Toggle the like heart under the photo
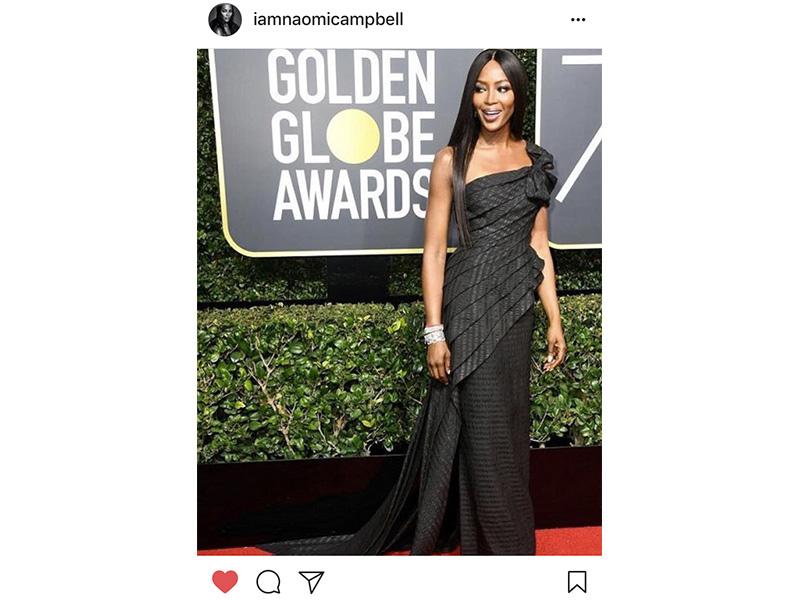The image size is (800, 600). point(225,581)
